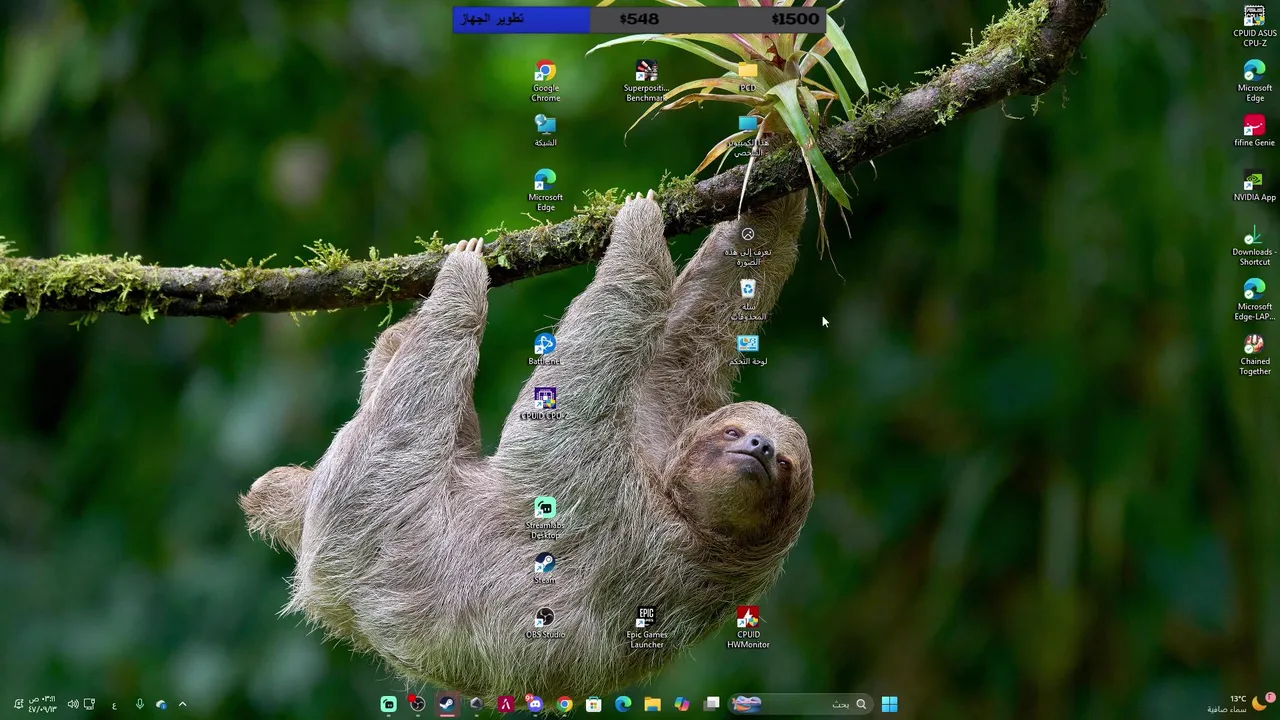Open Discord from the taskbar
1280x720 pixels.
[x=535, y=704]
